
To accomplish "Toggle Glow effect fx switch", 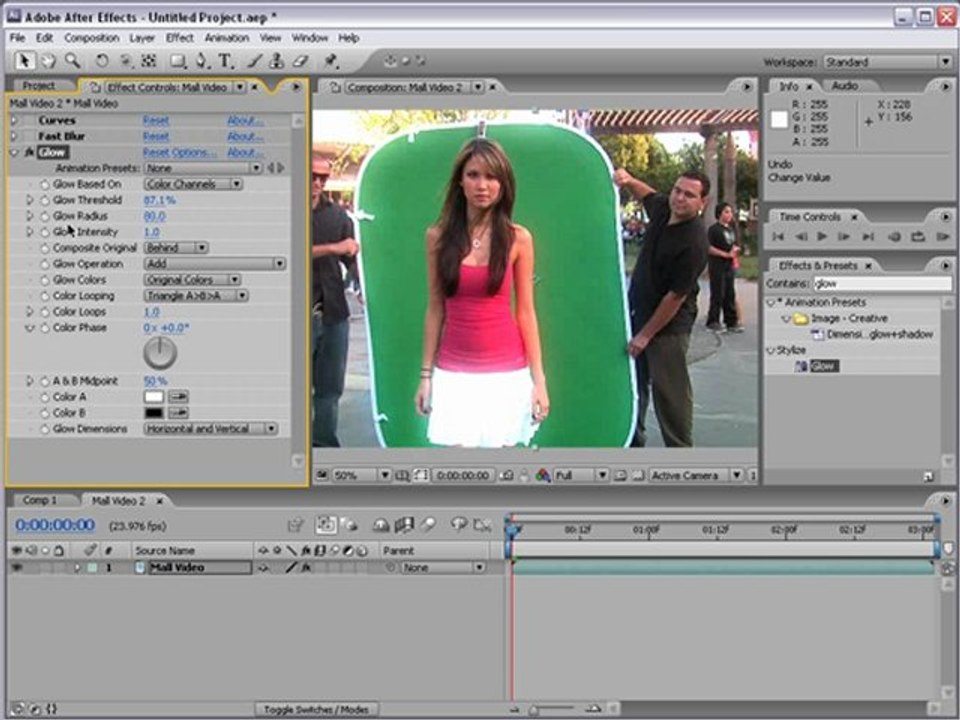I will click(x=28, y=152).
